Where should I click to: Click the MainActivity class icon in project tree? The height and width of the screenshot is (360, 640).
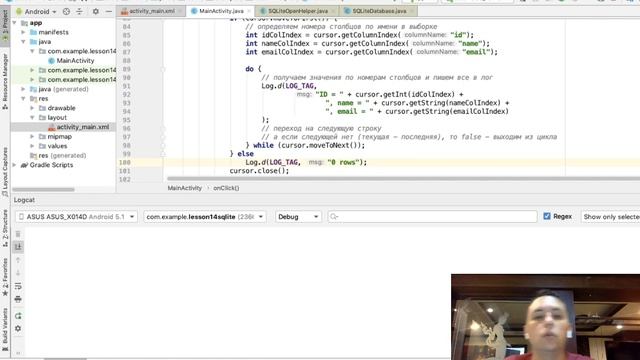[51, 60]
